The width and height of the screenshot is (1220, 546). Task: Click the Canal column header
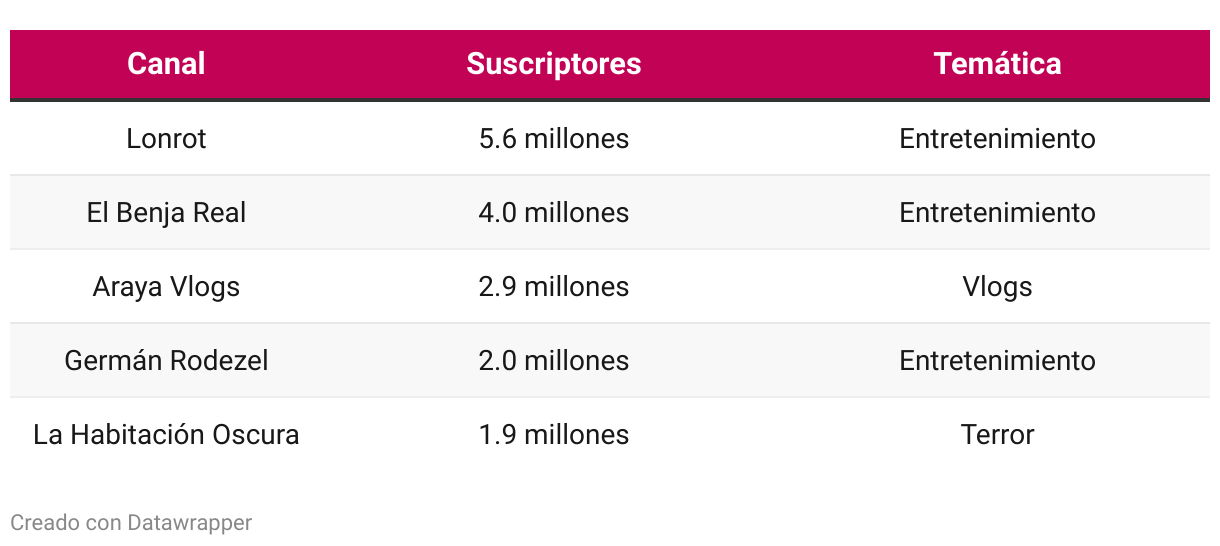[x=166, y=64]
